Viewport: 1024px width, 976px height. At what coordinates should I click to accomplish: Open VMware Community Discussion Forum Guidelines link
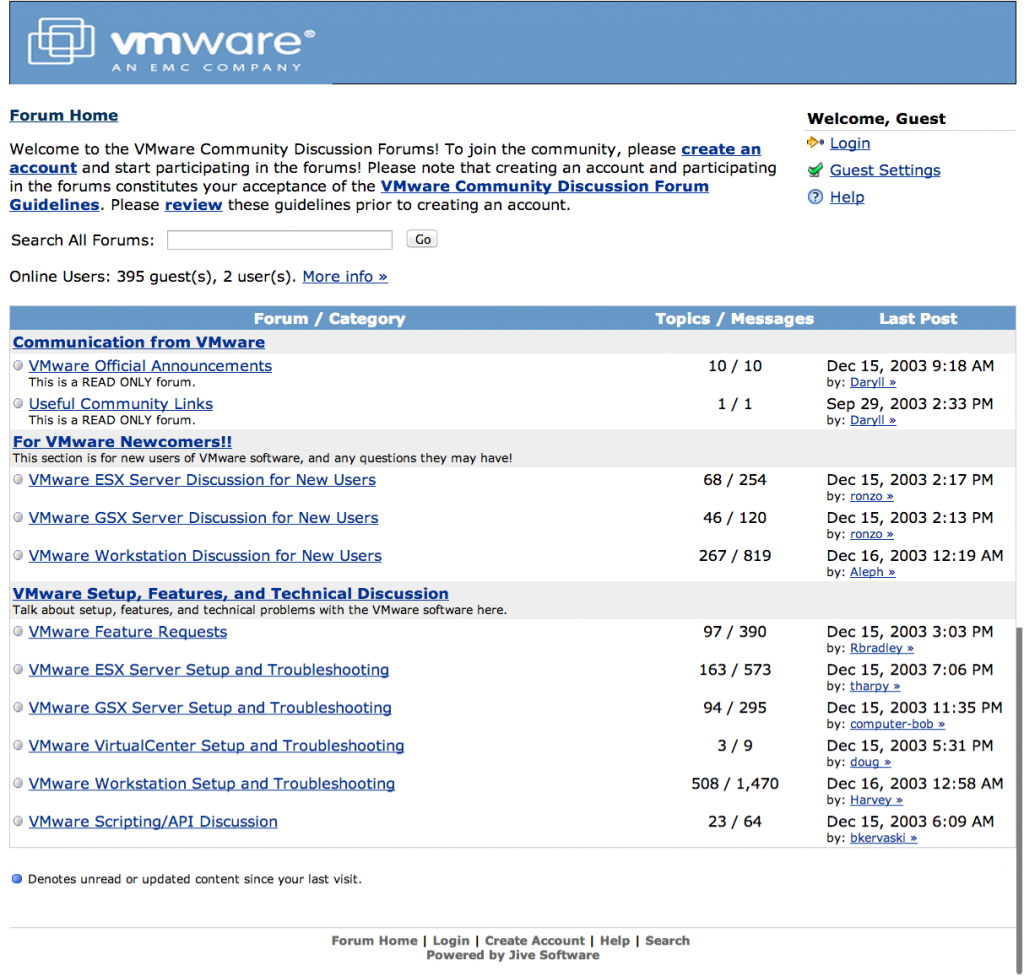click(545, 186)
